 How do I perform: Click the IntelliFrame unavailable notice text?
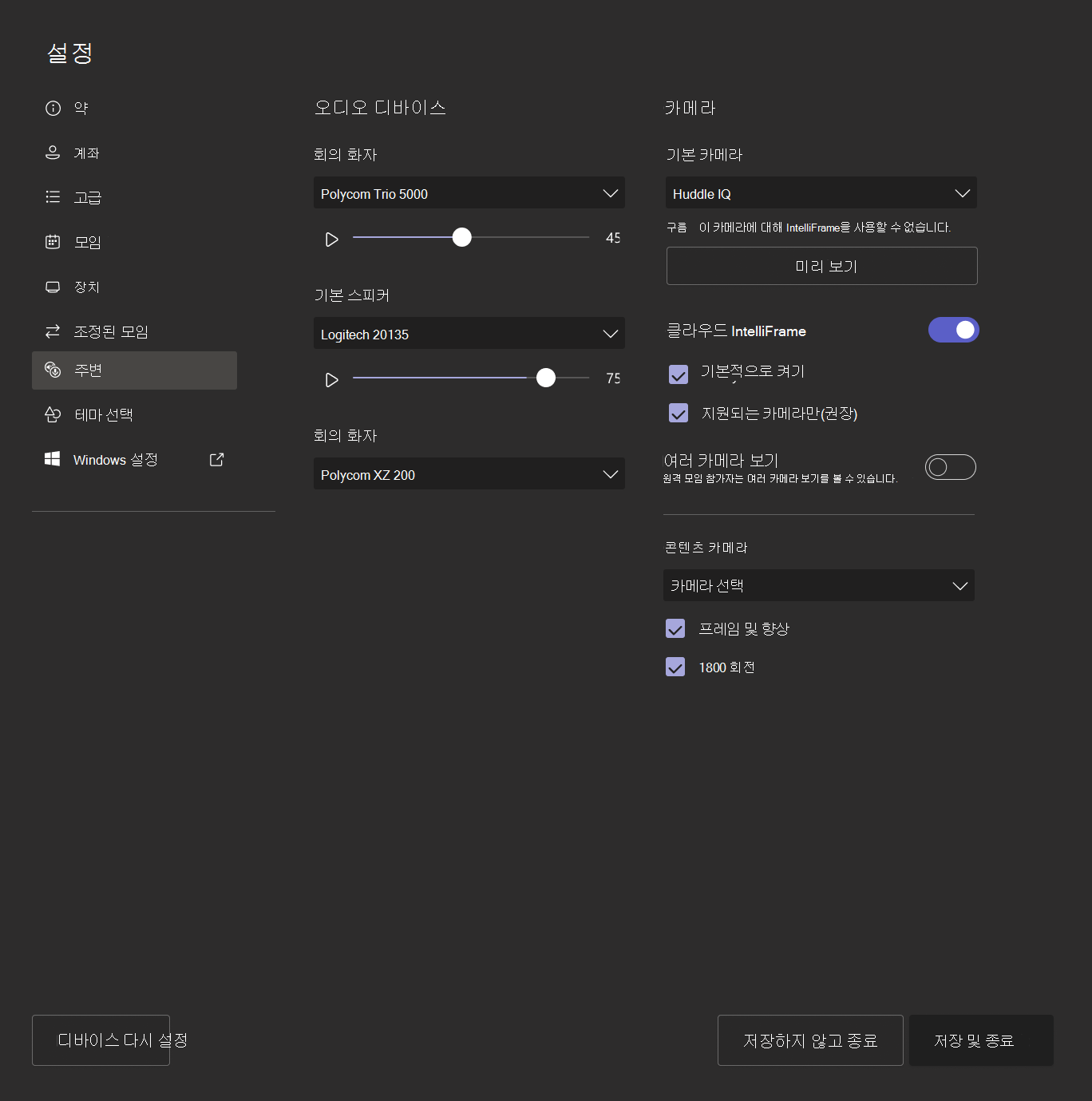825,228
